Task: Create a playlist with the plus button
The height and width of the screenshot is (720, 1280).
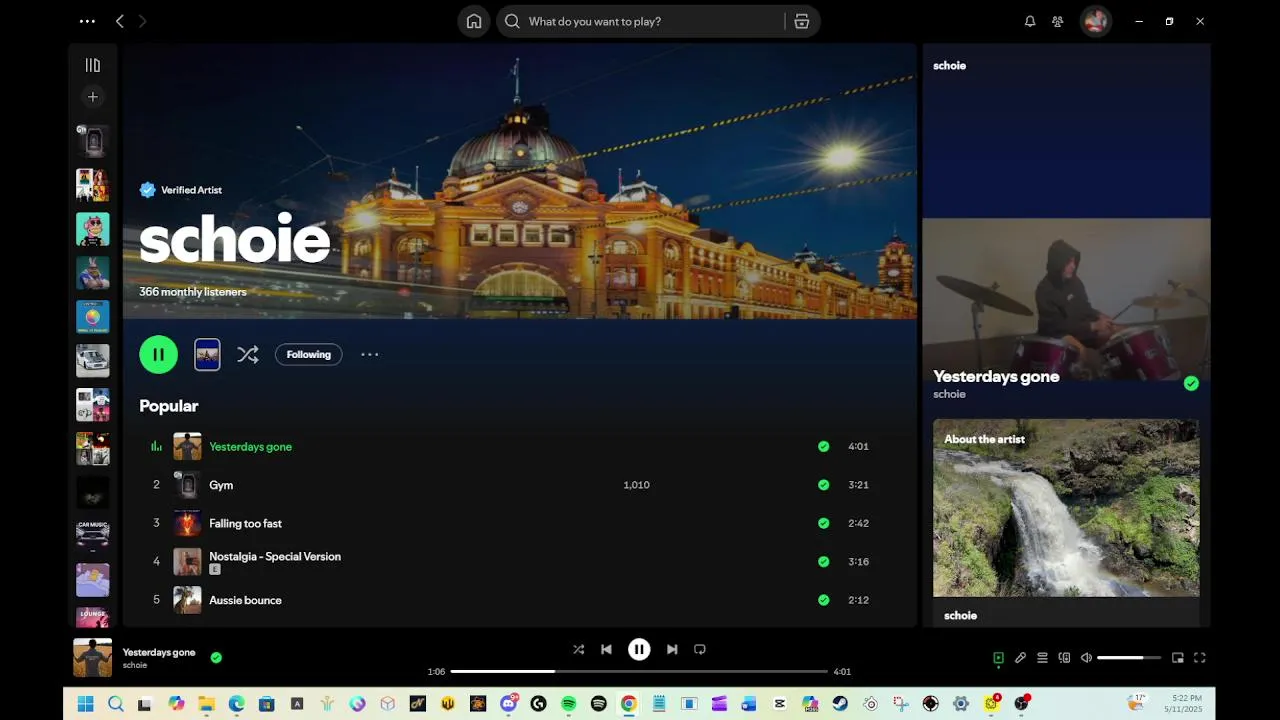Action: pyautogui.click(x=93, y=97)
